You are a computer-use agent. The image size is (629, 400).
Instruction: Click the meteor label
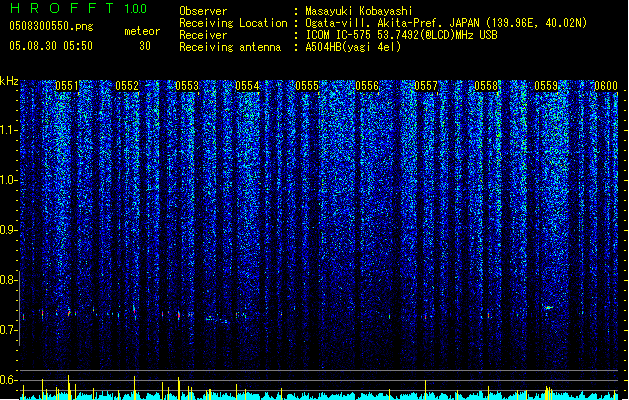[x=142, y=31]
